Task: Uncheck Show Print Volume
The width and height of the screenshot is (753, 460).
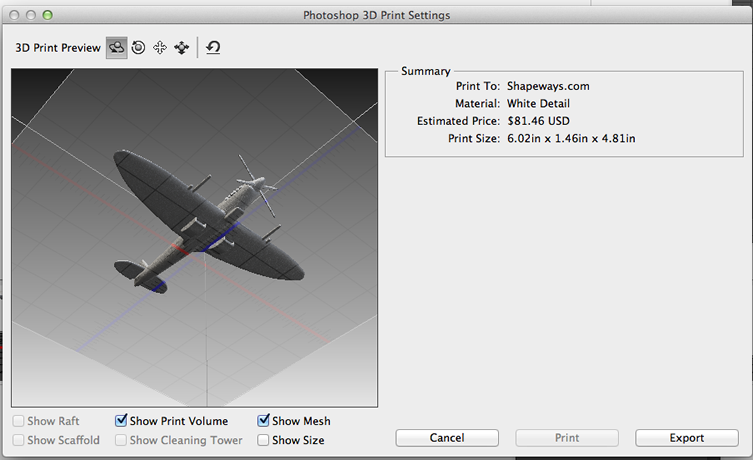Action: pyautogui.click(x=121, y=421)
